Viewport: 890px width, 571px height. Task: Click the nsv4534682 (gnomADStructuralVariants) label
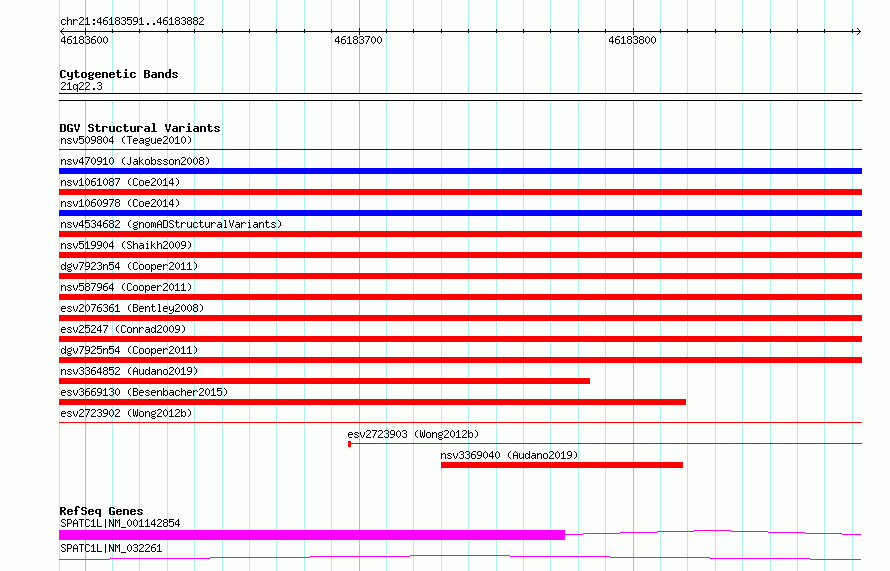click(x=171, y=224)
